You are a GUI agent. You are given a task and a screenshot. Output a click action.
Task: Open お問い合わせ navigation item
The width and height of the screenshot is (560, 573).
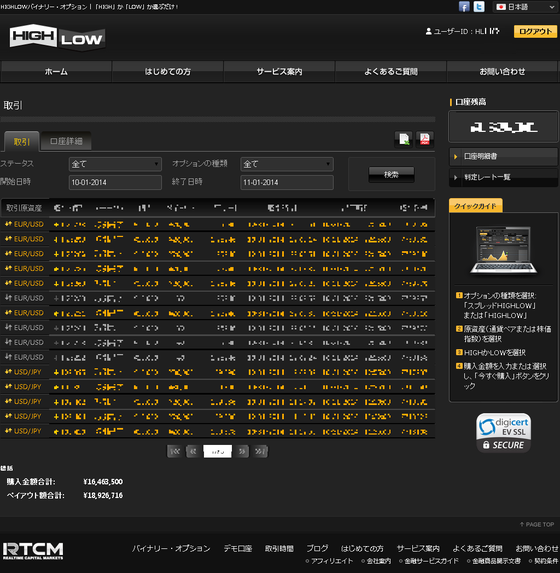[502, 72]
